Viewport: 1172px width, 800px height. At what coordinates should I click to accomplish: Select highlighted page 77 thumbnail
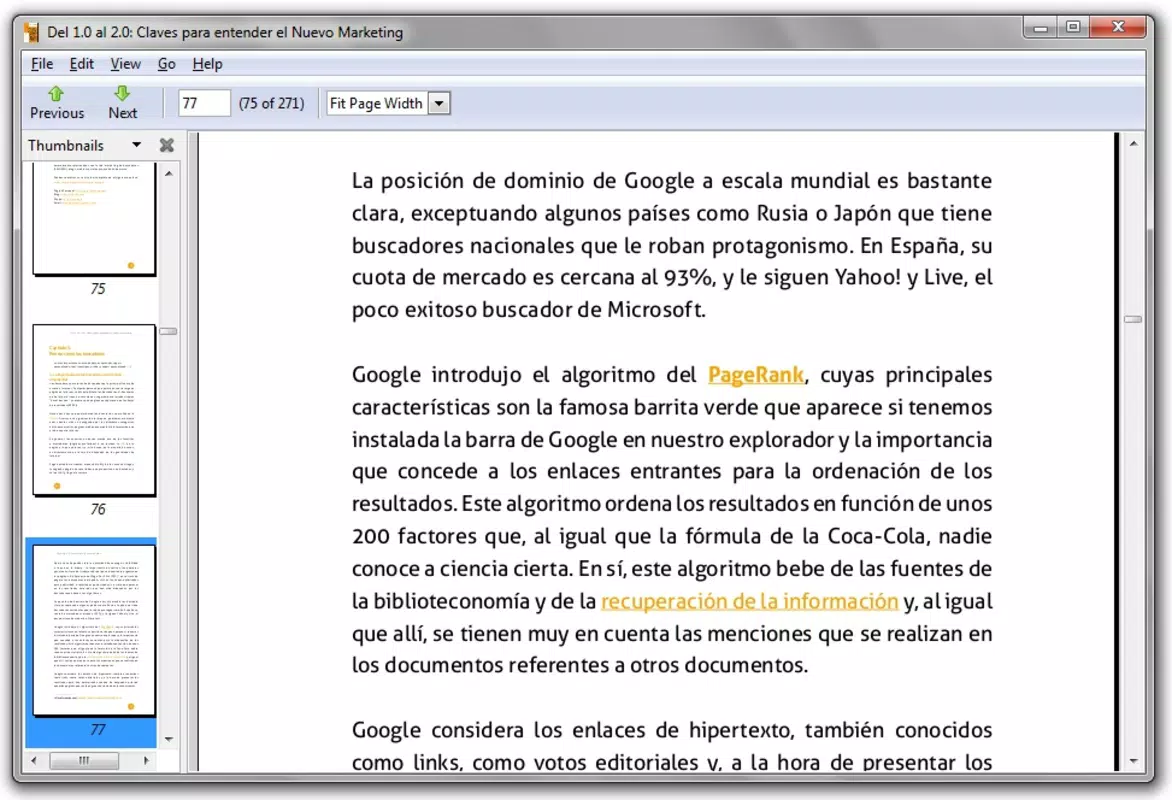pyautogui.click(x=94, y=630)
